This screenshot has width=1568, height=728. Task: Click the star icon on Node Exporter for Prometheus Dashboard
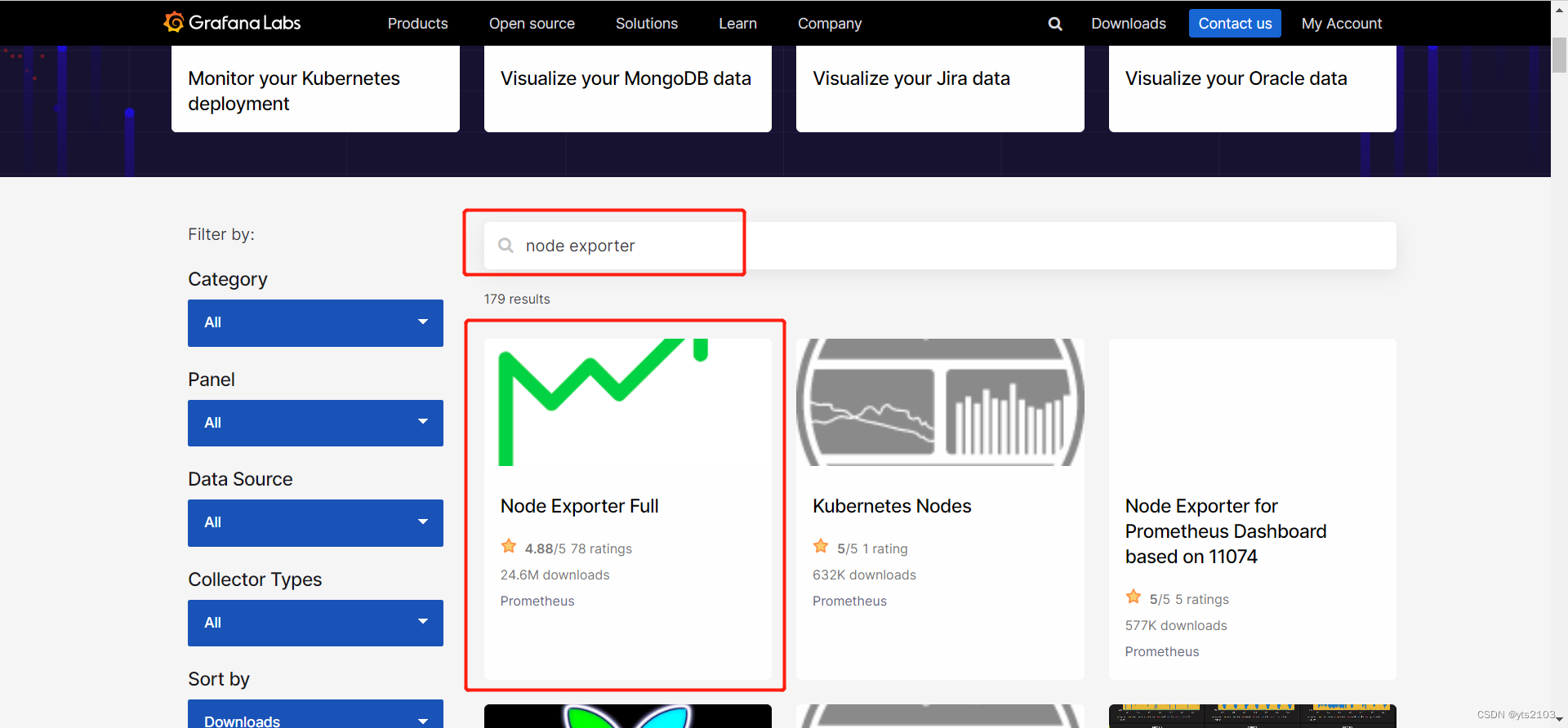click(1134, 597)
